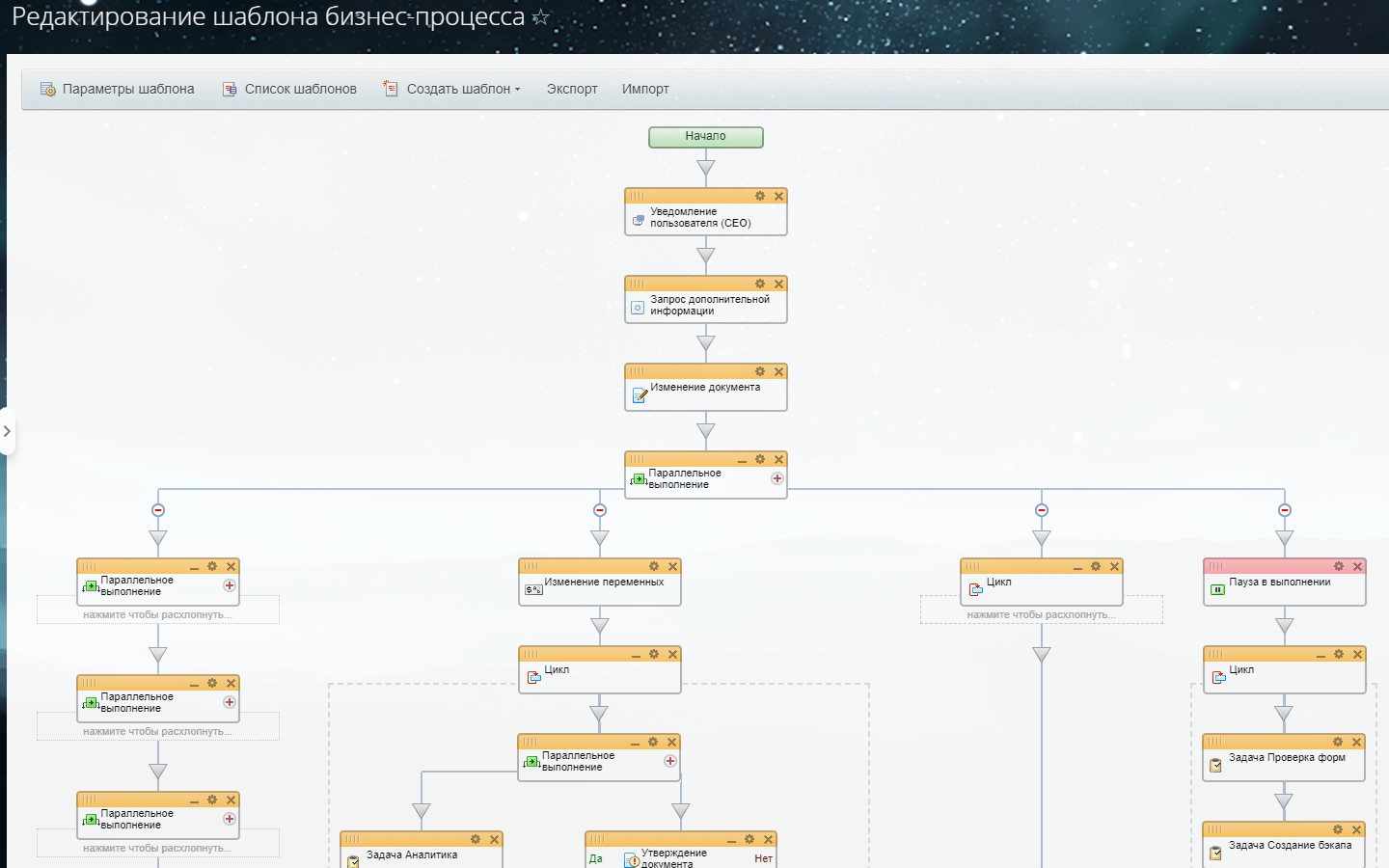
Task: Open the Создать шаблон dropdown
Action: [x=450, y=89]
